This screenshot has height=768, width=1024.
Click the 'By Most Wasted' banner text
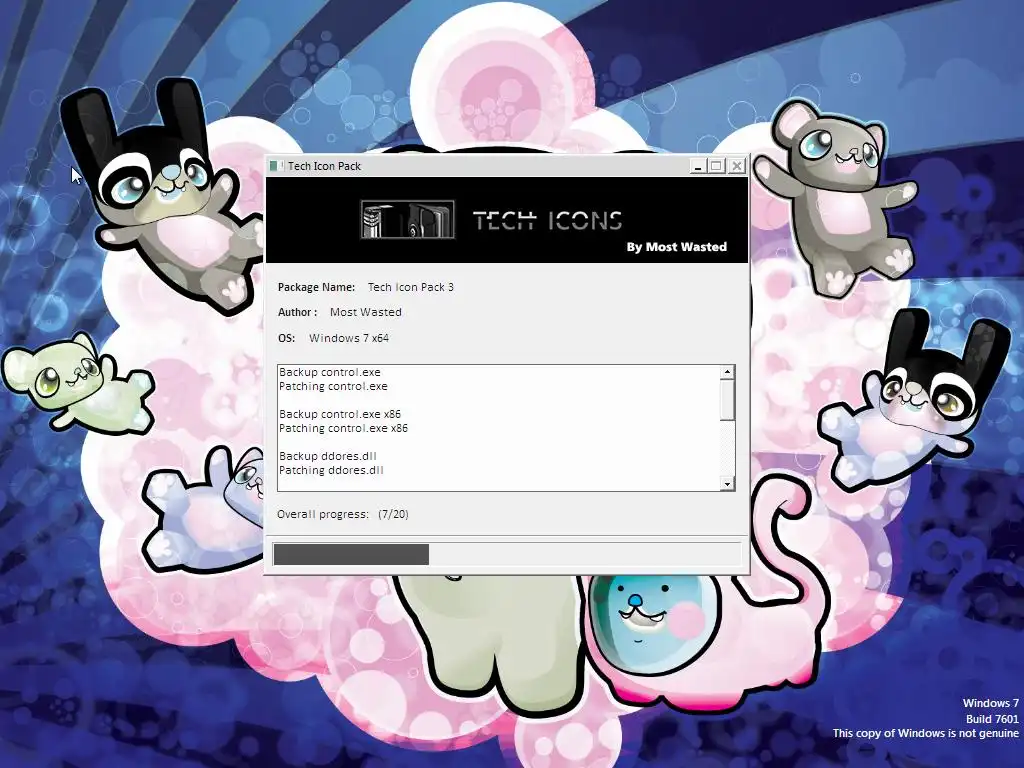pos(677,247)
